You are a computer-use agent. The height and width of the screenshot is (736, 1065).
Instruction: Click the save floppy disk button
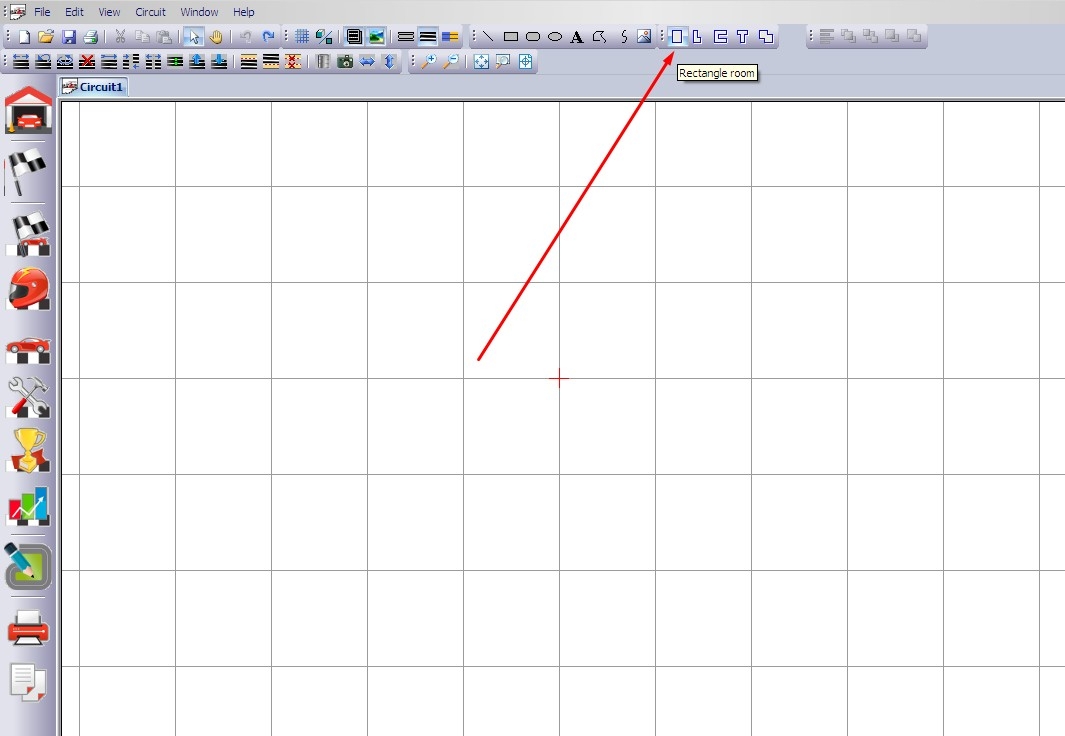[x=69, y=37]
